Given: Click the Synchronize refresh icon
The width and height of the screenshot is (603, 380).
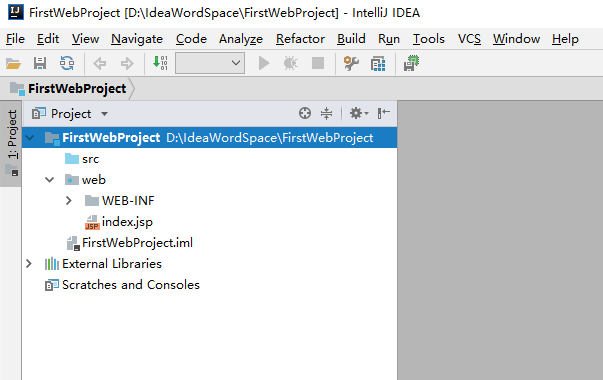Looking at the screenshot, I should (x=67, y=63).
